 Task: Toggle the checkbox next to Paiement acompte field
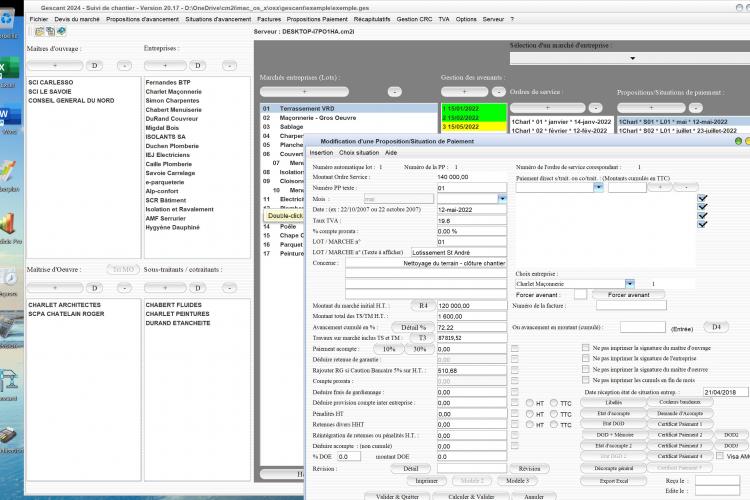pos(515,349)
